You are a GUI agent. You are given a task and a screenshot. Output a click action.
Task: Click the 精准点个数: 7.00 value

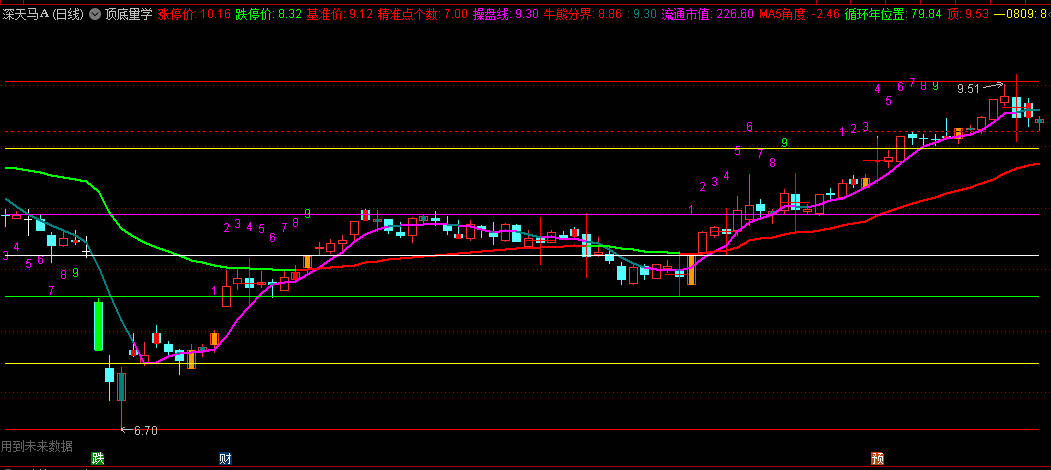tap(422, 13)
